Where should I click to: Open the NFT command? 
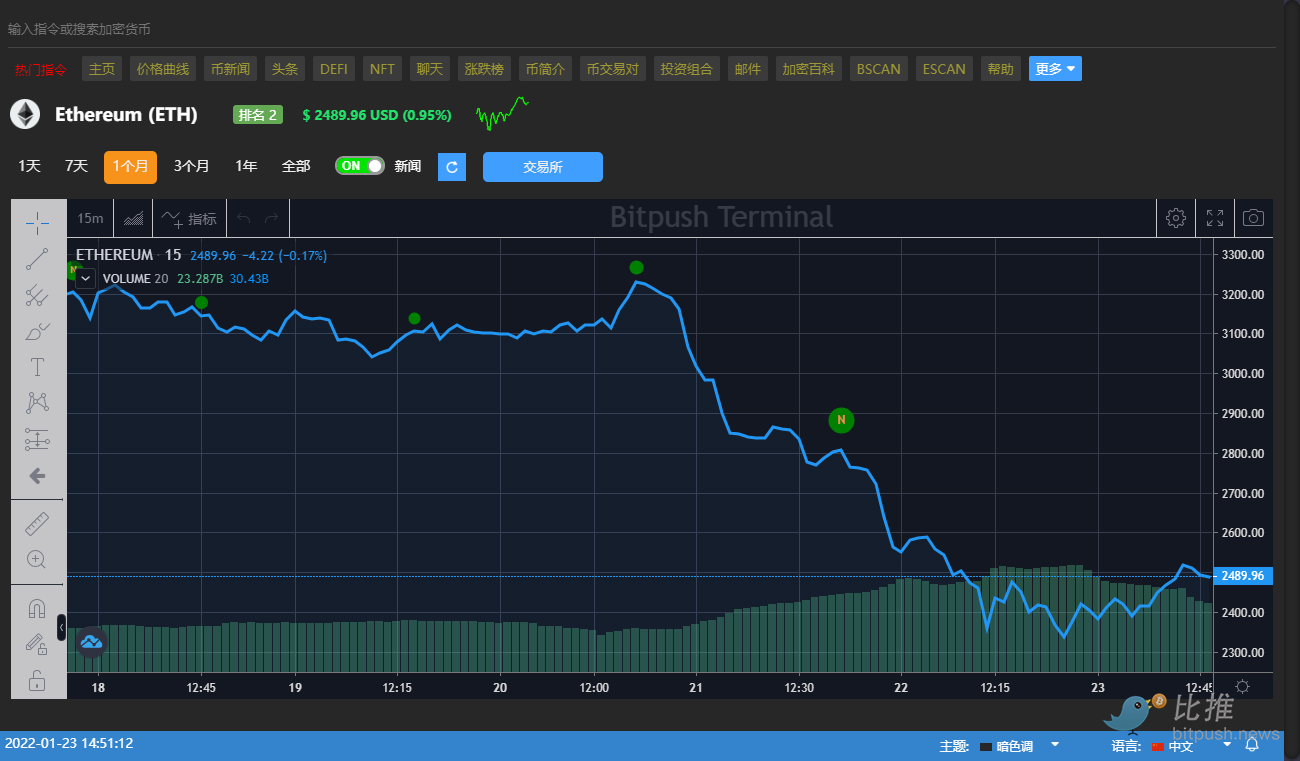coord(382,69)
